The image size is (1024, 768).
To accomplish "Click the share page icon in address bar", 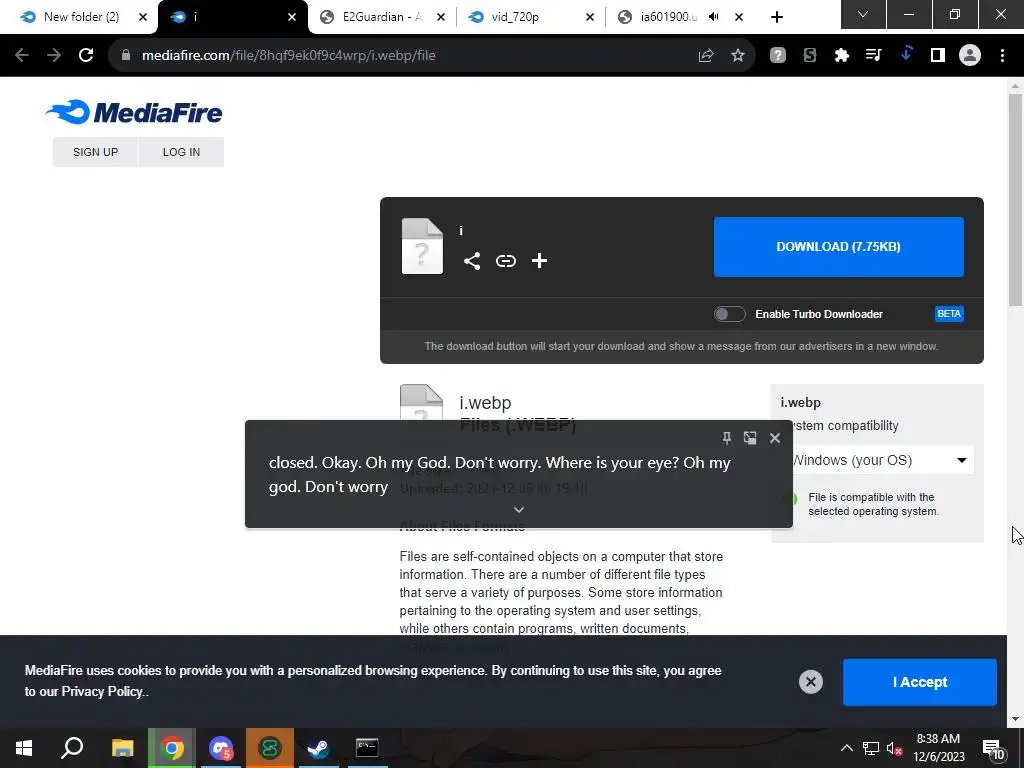I will click(705, 56).
